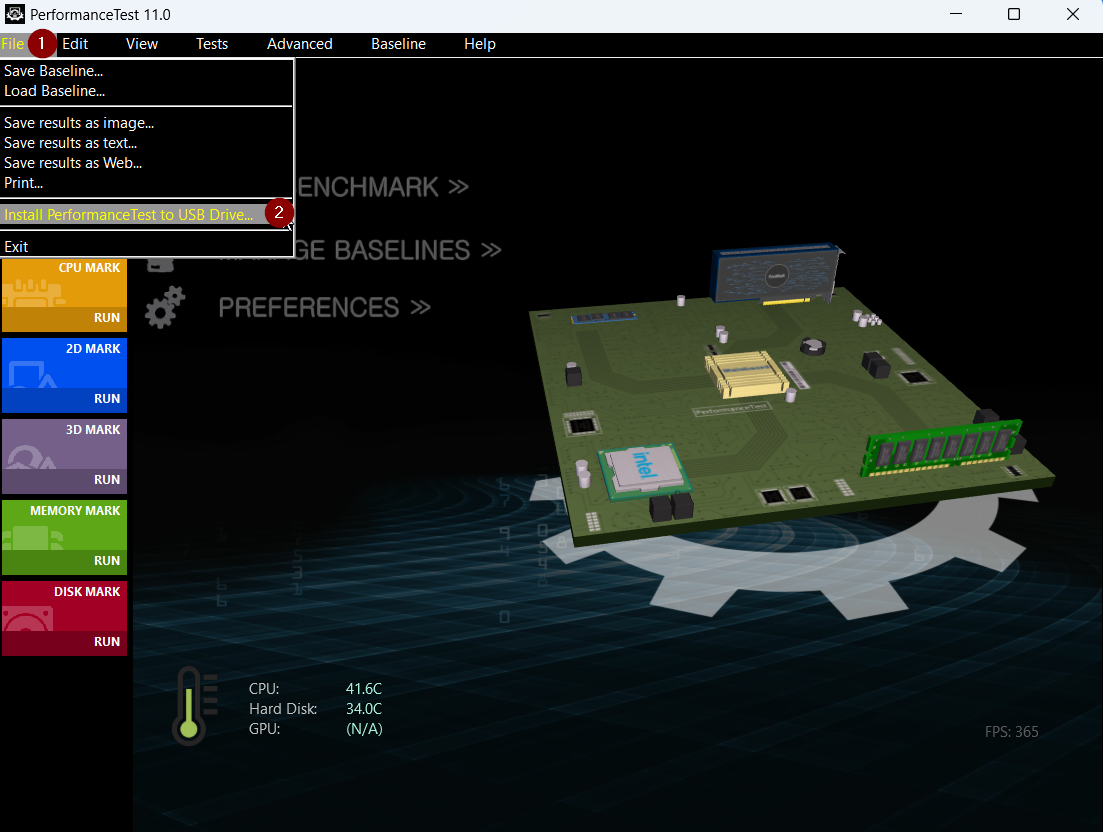Choose Print... menu entry
This screenshot has width=1103, height=832.
(x=146, y=183)
